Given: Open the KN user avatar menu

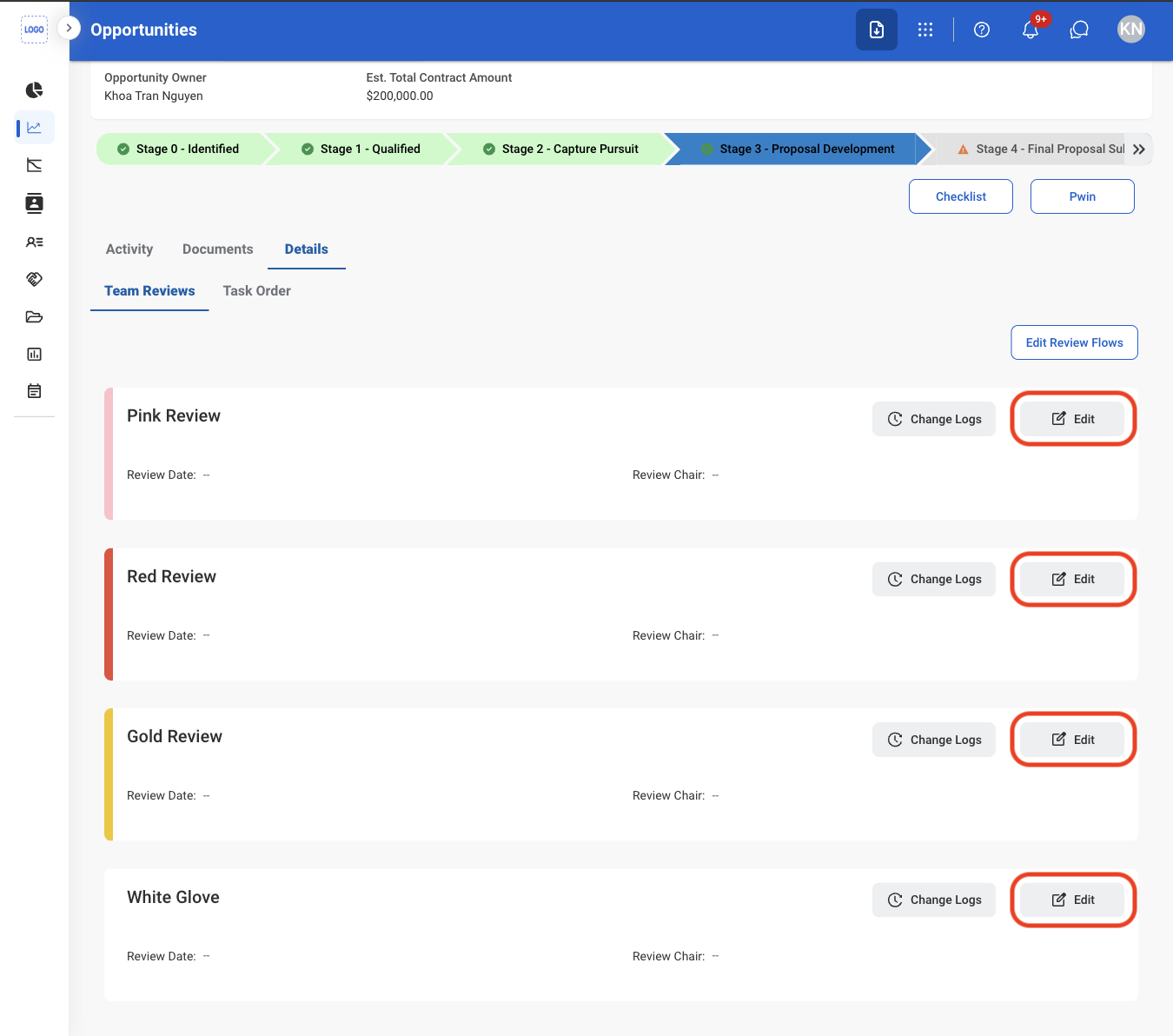Looking at the screenshot, I should pos(1131,30).
